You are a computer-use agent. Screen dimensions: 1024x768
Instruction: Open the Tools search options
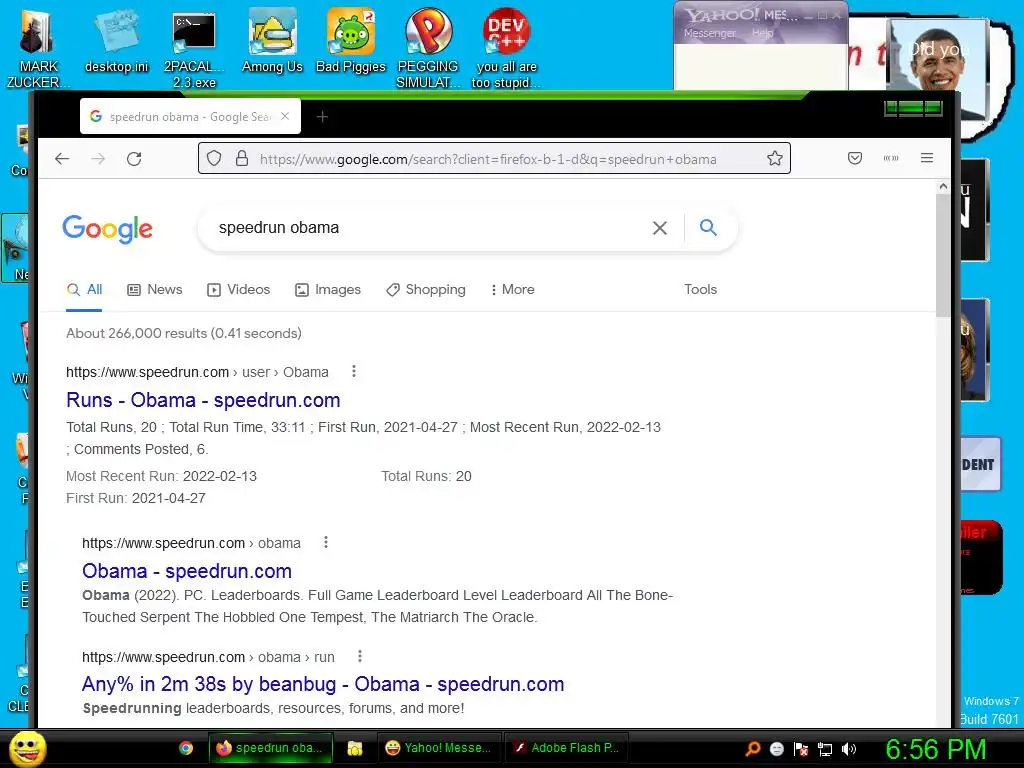700,289
